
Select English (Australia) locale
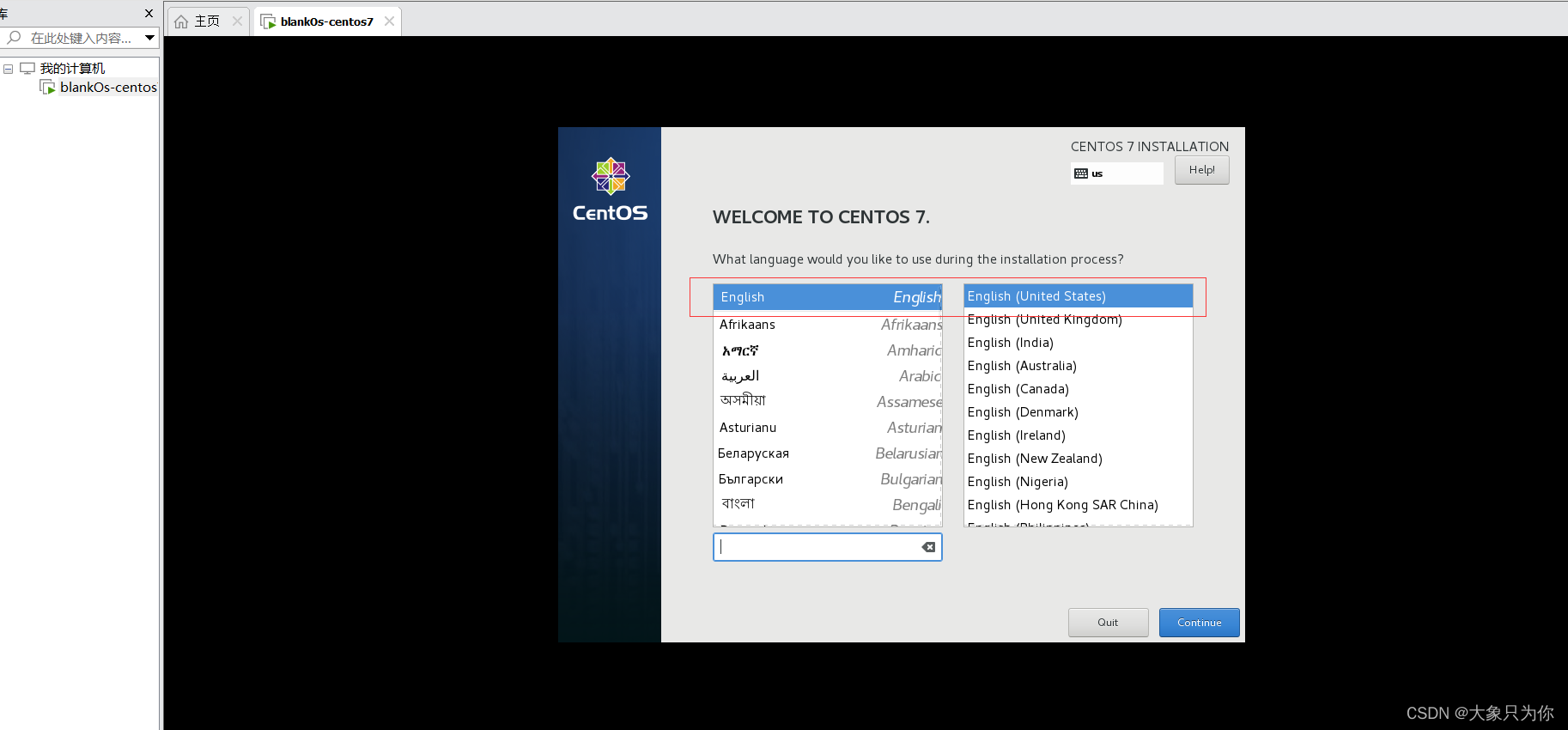tap(1079, 366)
